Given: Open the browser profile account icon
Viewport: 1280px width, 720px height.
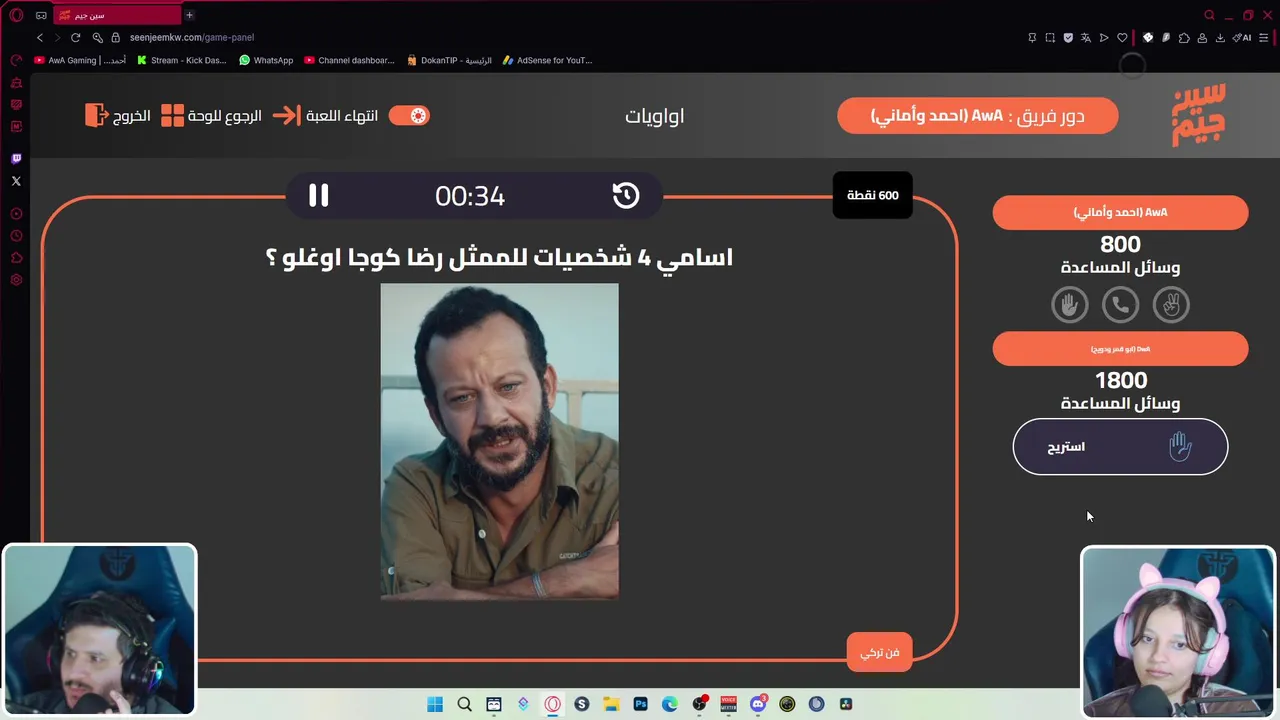Looking at the screenshot, I should [x=1202, y=38].
